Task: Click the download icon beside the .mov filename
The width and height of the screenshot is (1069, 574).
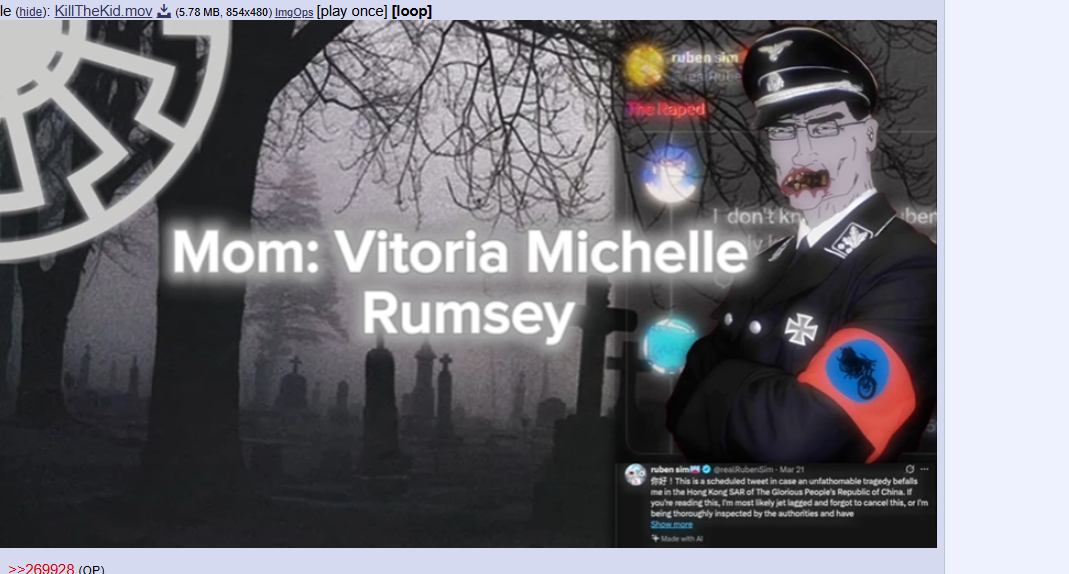Action: [x=164, y=11]
